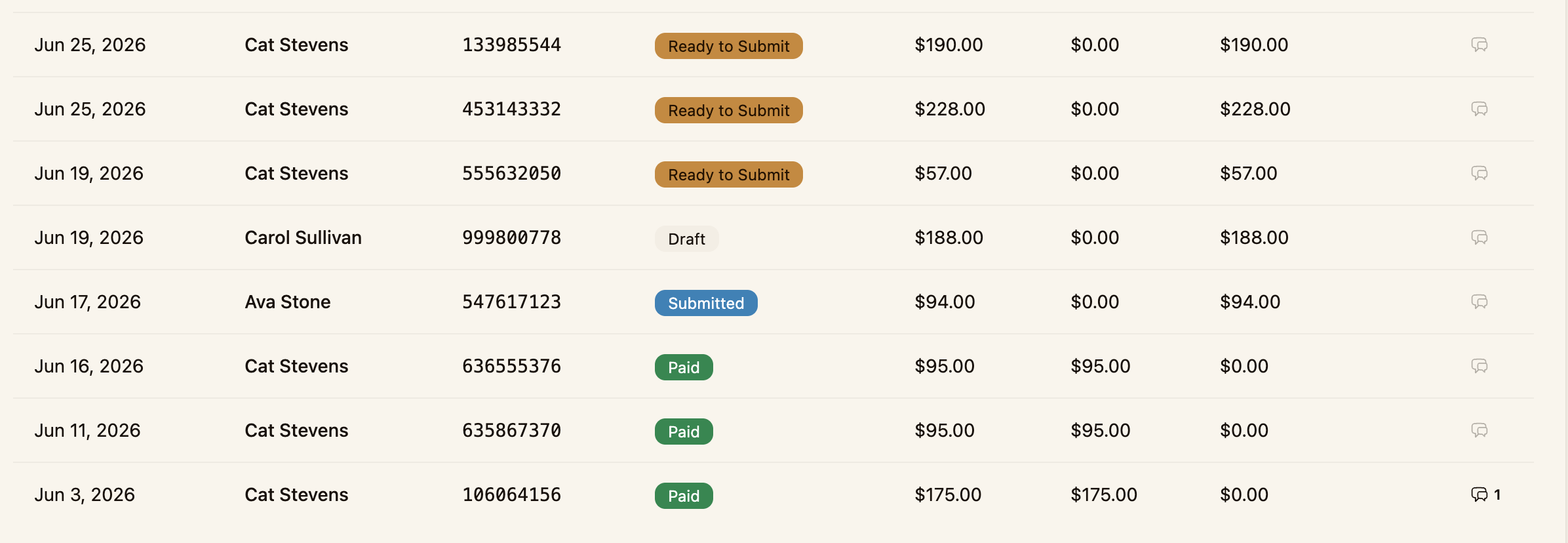Select Cat Stevens on Jun 11 claim
Viewport: 1568px width, 543px height.
coord(296,430)
